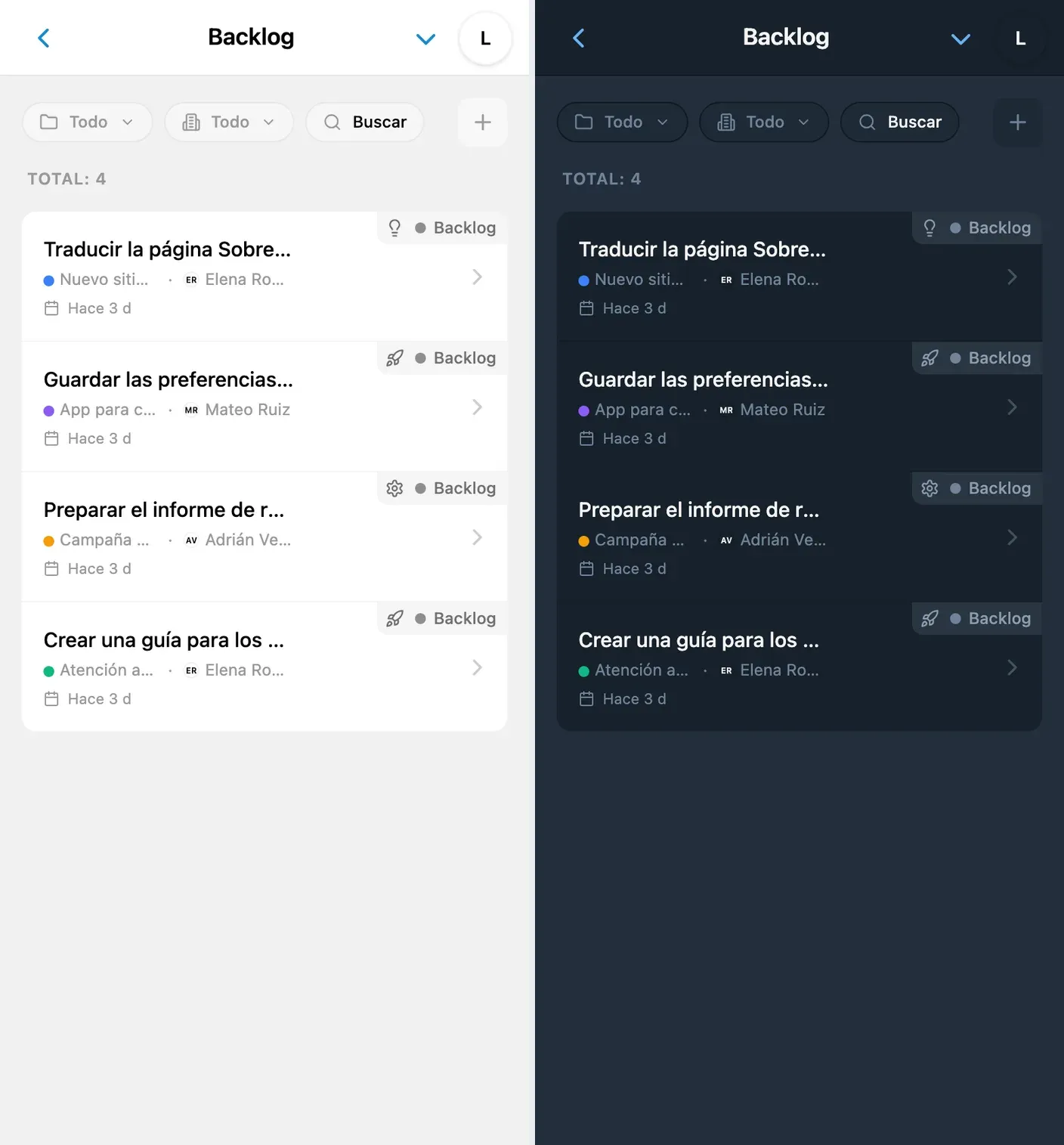
Task: Click ER avatar on Traducir card, light panel
Action: pos(191,280)
